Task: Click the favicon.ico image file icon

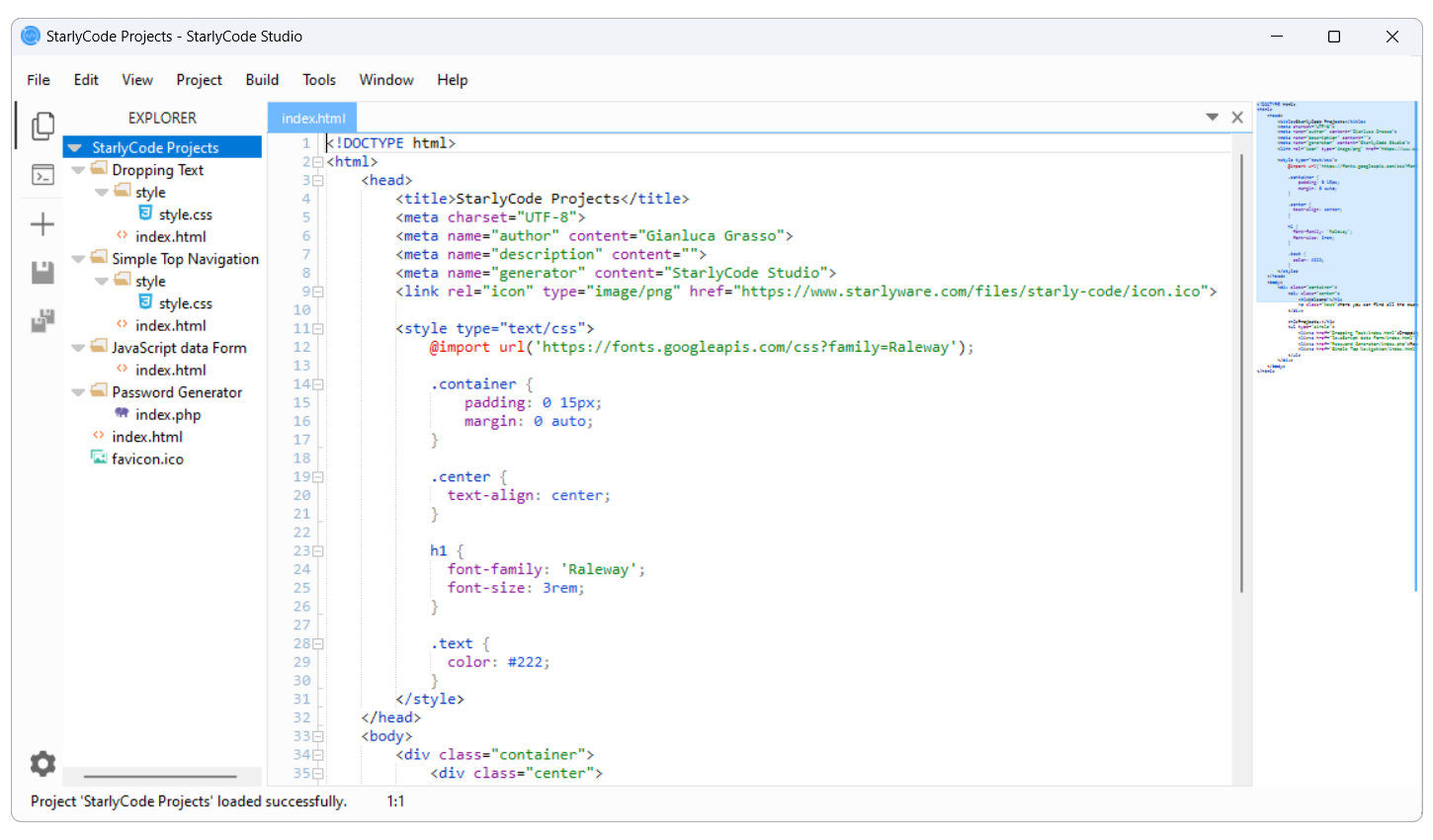Action: tap(98, 457)
